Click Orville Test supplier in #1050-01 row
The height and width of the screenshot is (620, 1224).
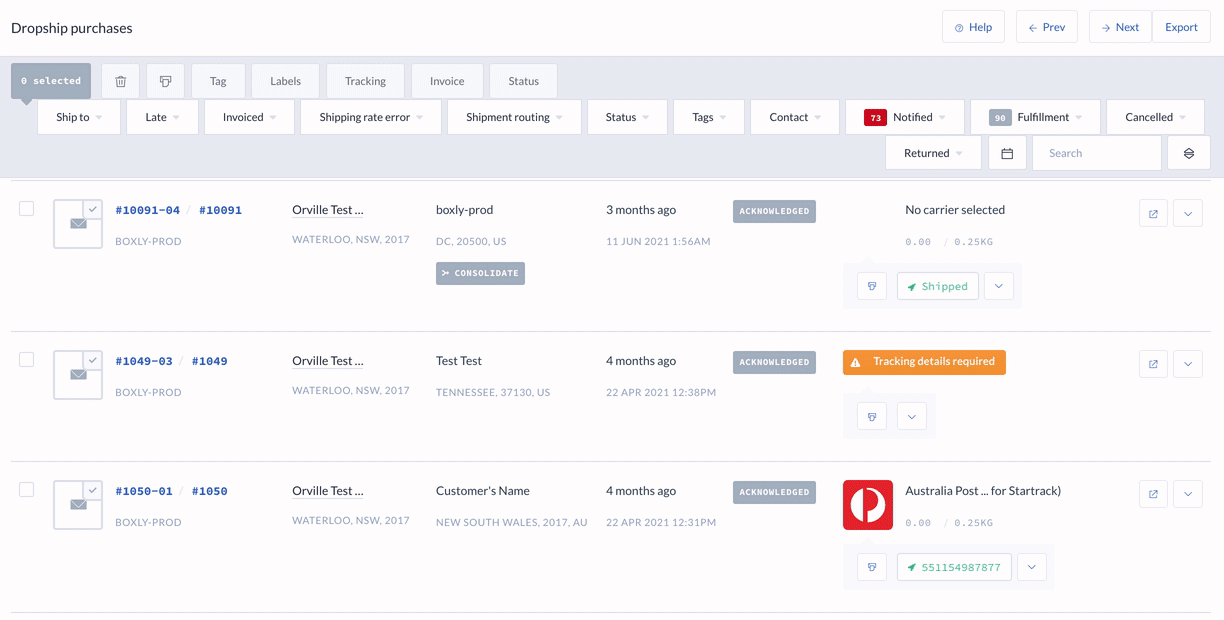click(x=328, y=491)
